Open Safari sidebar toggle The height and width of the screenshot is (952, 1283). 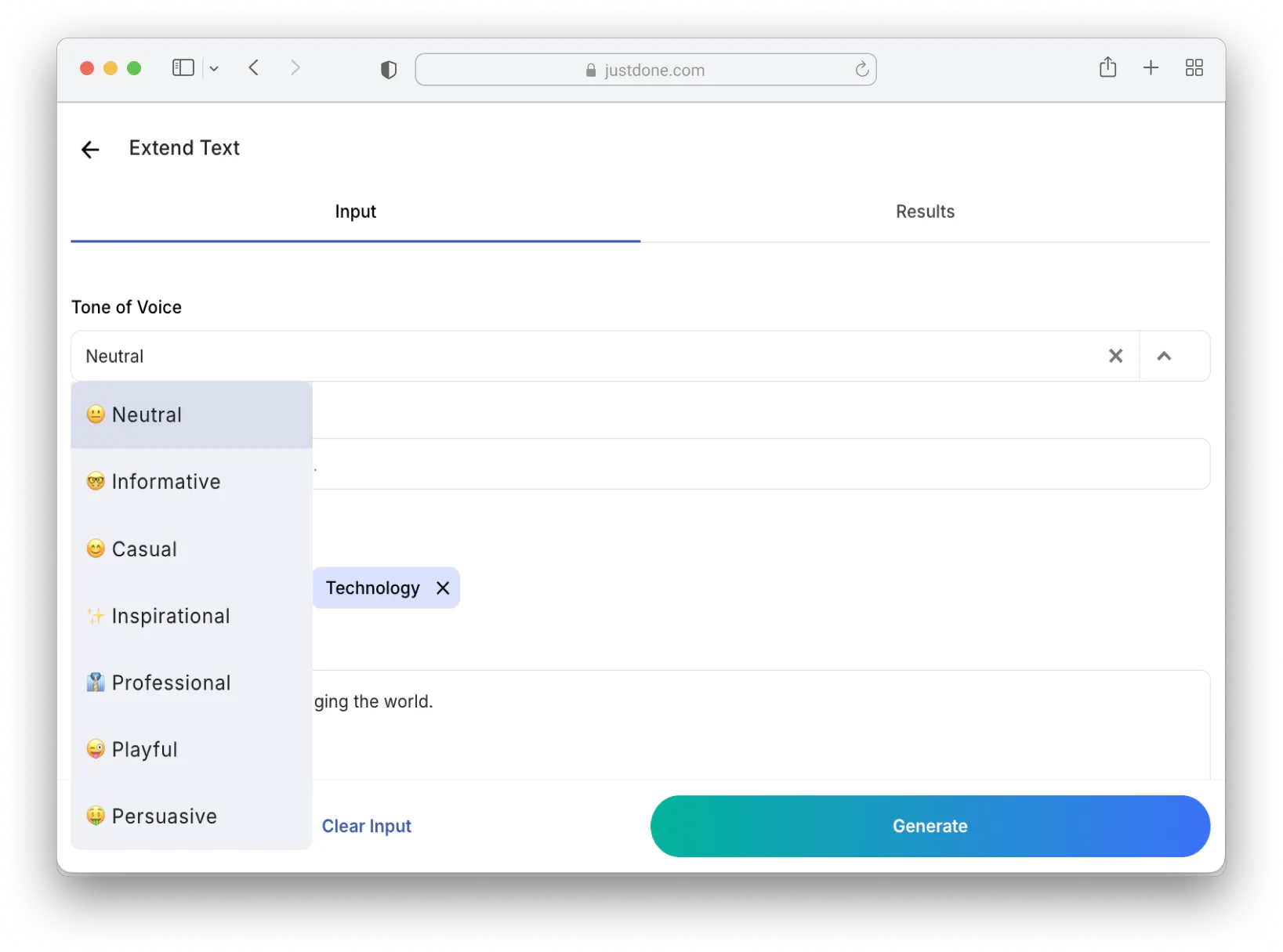183,68
